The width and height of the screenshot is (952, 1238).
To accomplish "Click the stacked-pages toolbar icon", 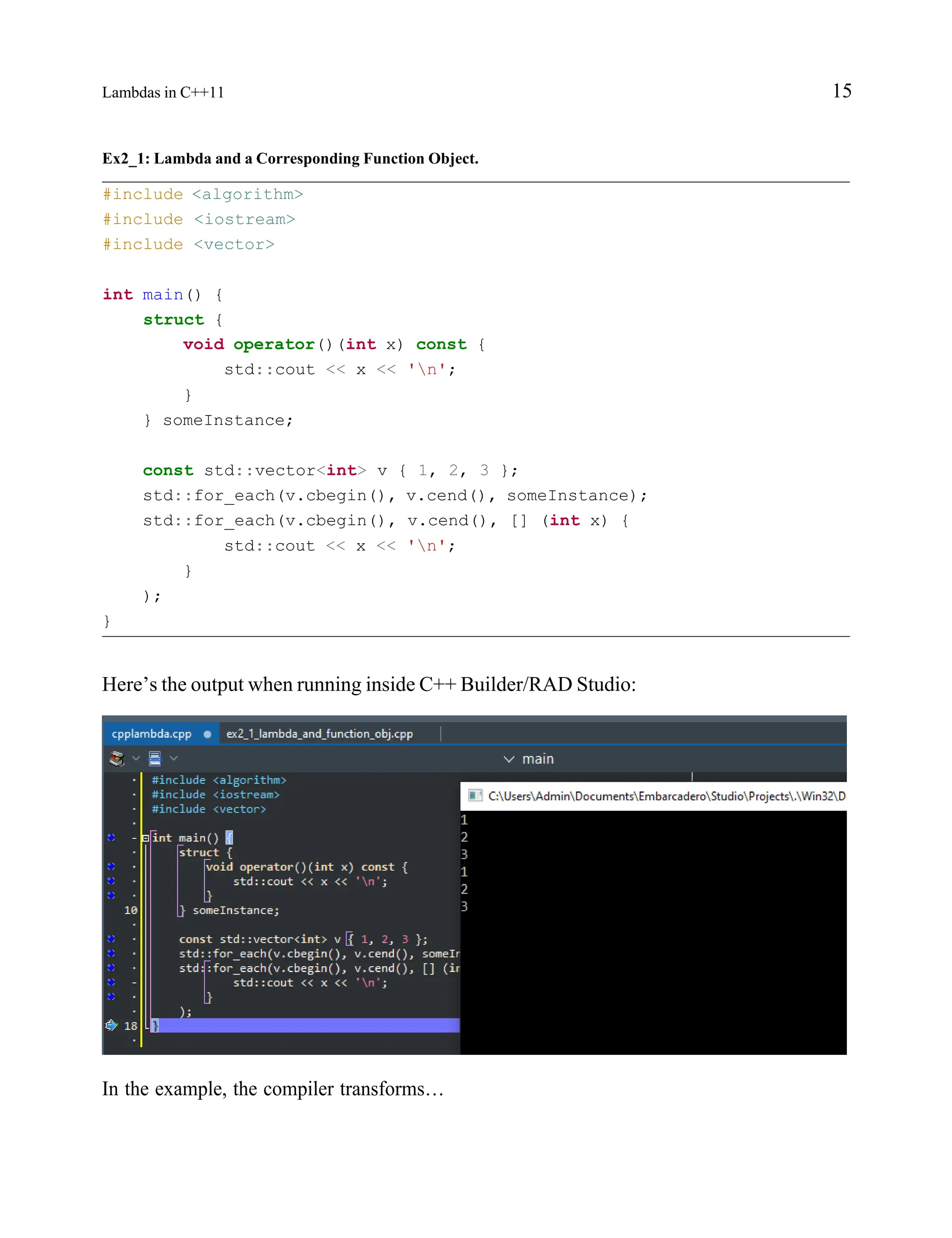I will [x=155, y=758].
